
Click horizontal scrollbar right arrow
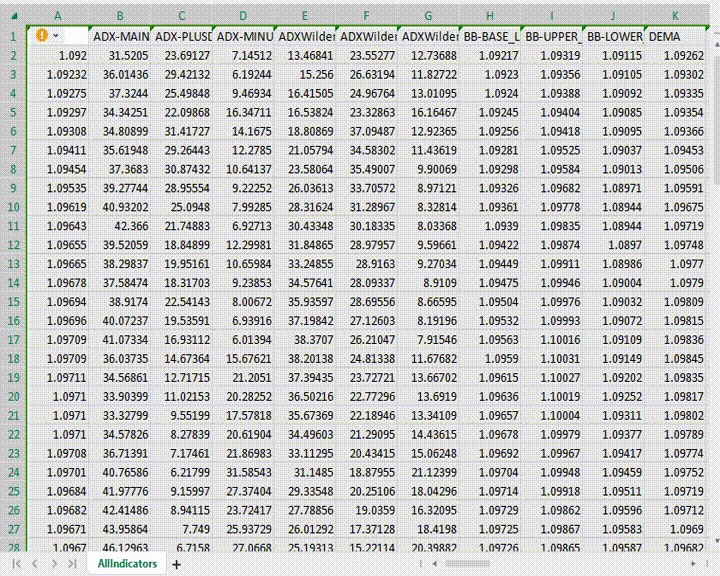(693, 563)
